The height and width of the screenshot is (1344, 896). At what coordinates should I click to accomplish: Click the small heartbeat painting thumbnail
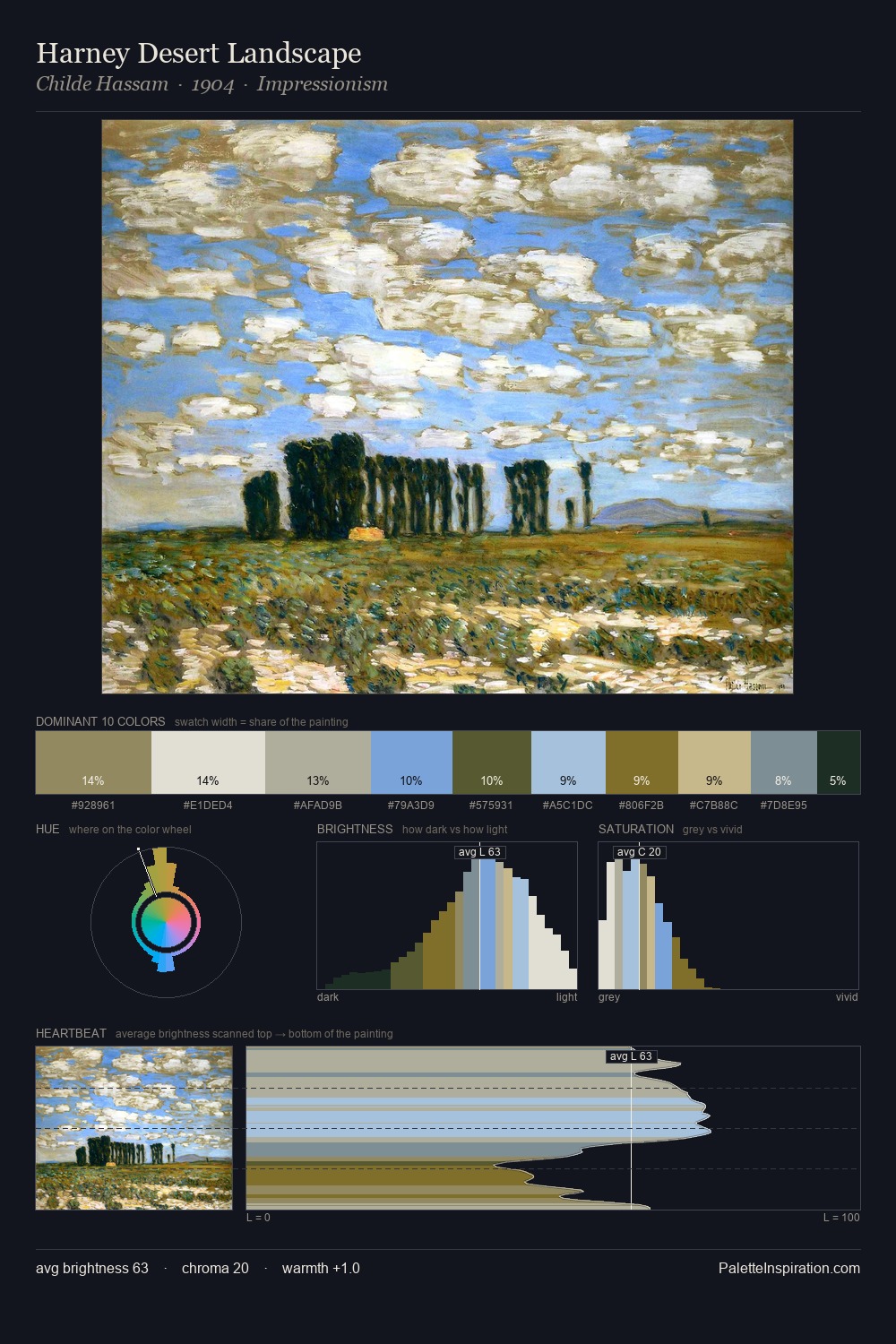(x=134, y=1128)
